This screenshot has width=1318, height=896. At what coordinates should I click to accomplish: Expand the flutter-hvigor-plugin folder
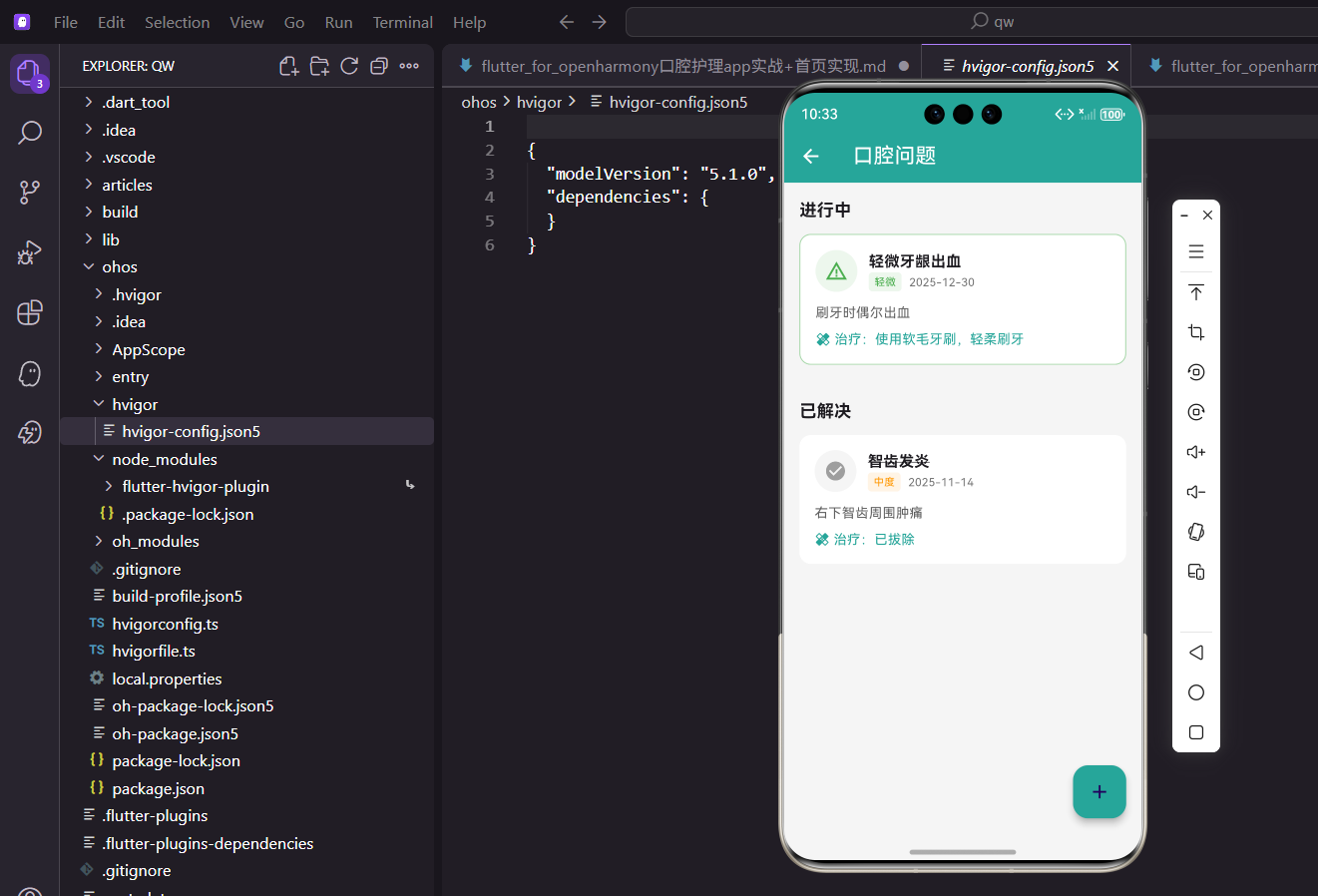tap(246, 486)
